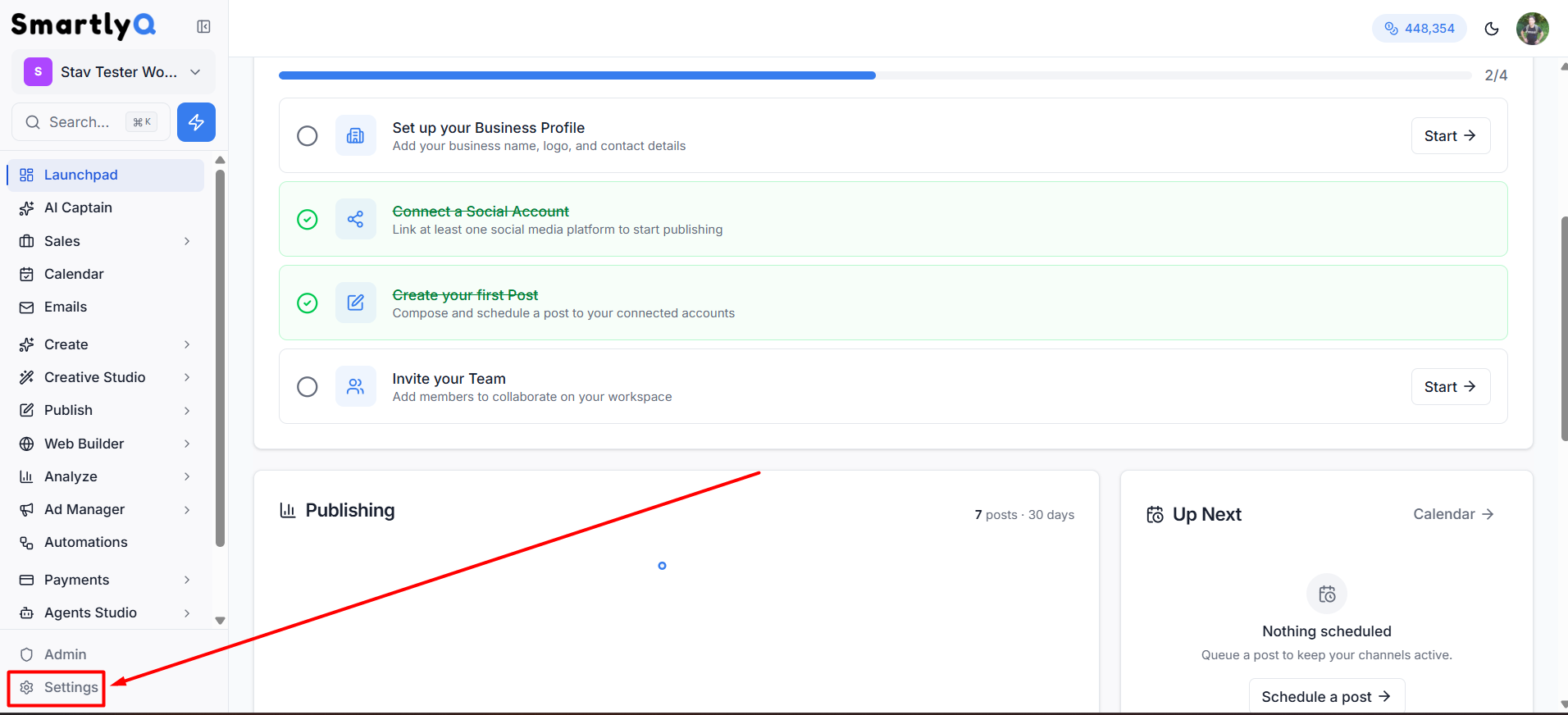The height and width of the screenshot is (715, 1568).
Task: Start Invite your Team step
Action: click(x=1451, y=387)
